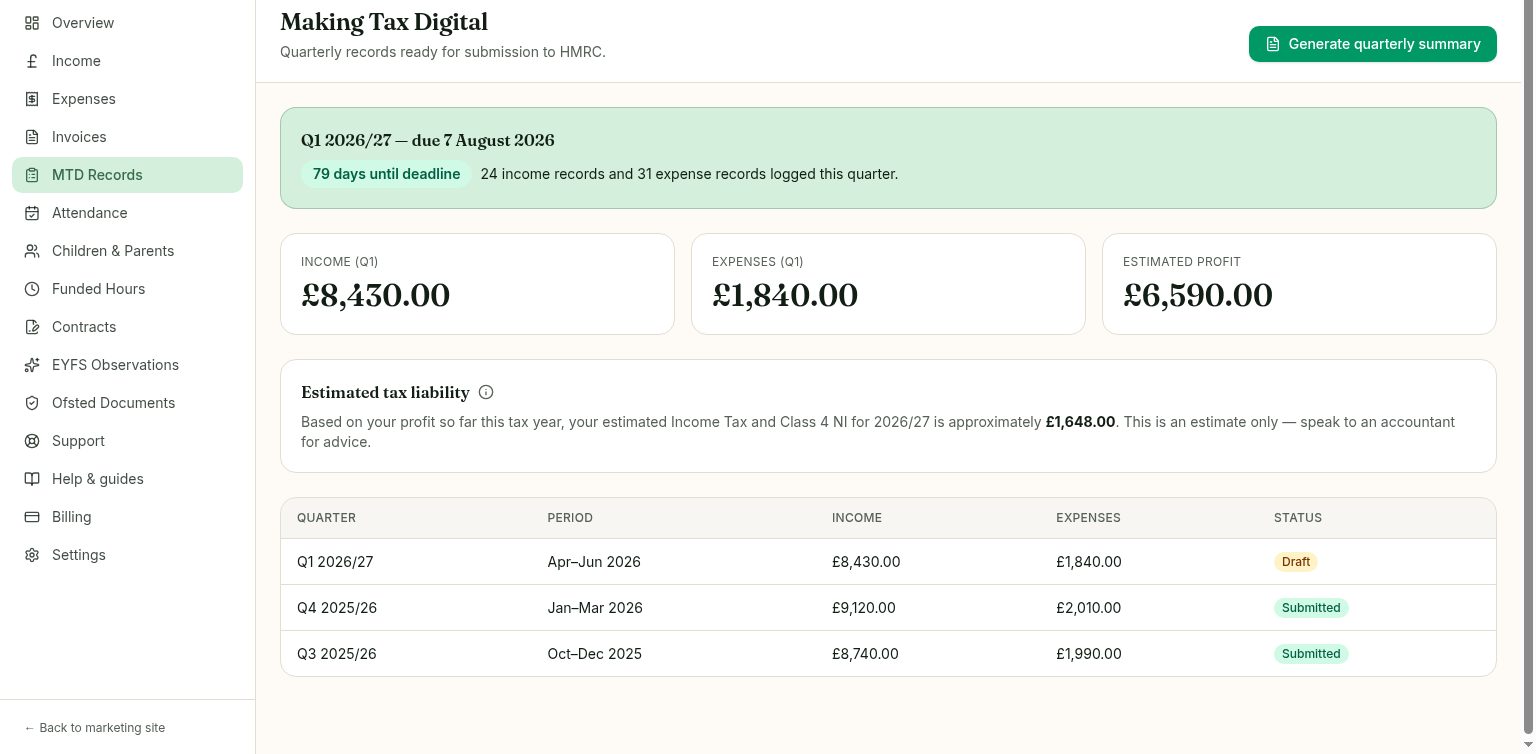This screenshot has height=754, width=1536.
Task: Click Submitted badge for Q3 2025/26
Action: click(x=1311, y=654)
